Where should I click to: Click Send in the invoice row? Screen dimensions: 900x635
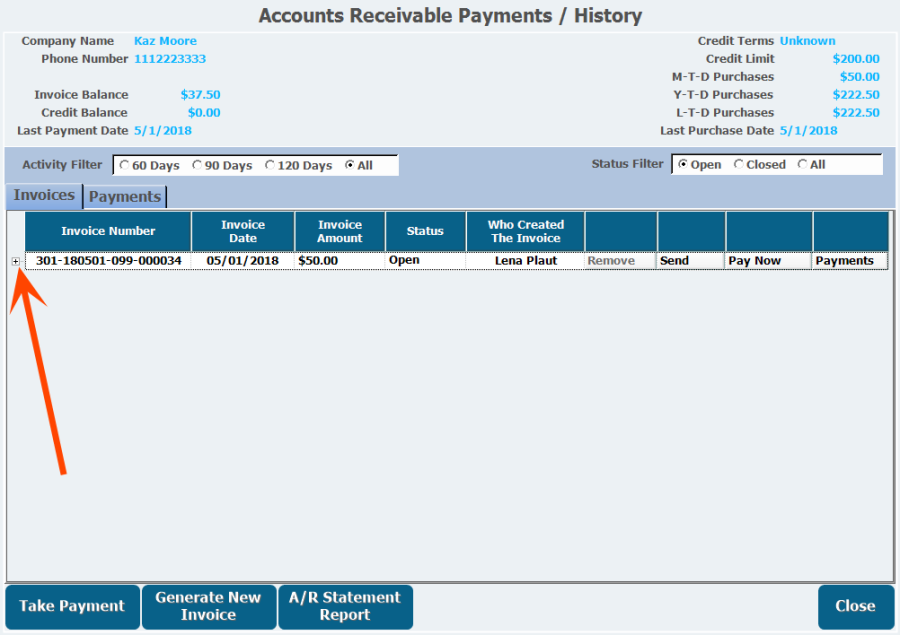point(690,261)
